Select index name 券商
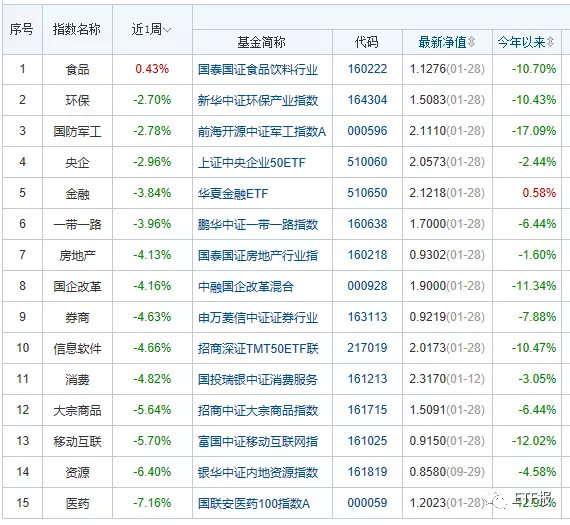570x525 pixels. pyautogui.click(x=77, y=317)
